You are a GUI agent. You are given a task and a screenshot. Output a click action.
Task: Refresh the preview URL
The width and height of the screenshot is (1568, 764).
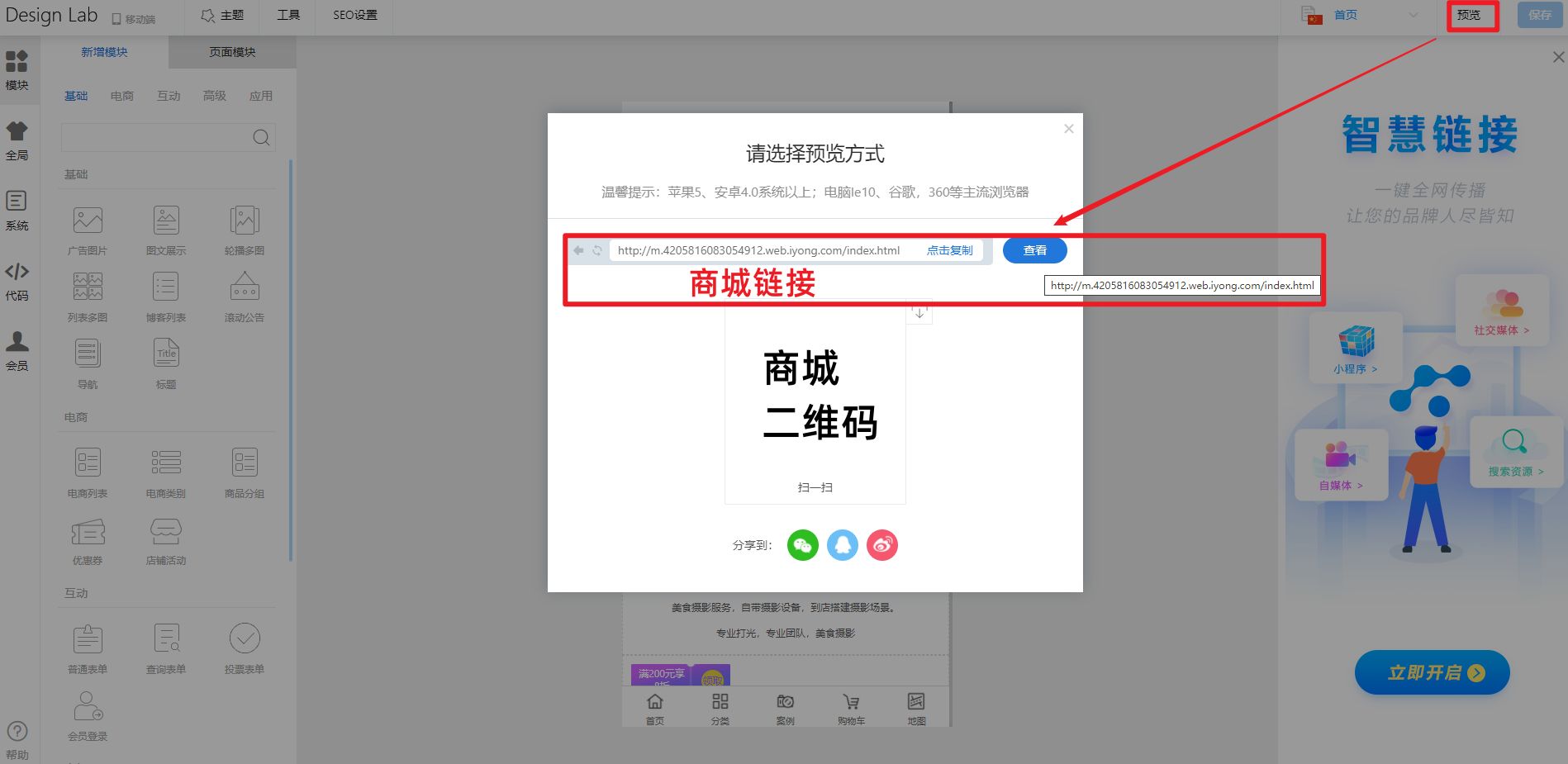point(596,250)
